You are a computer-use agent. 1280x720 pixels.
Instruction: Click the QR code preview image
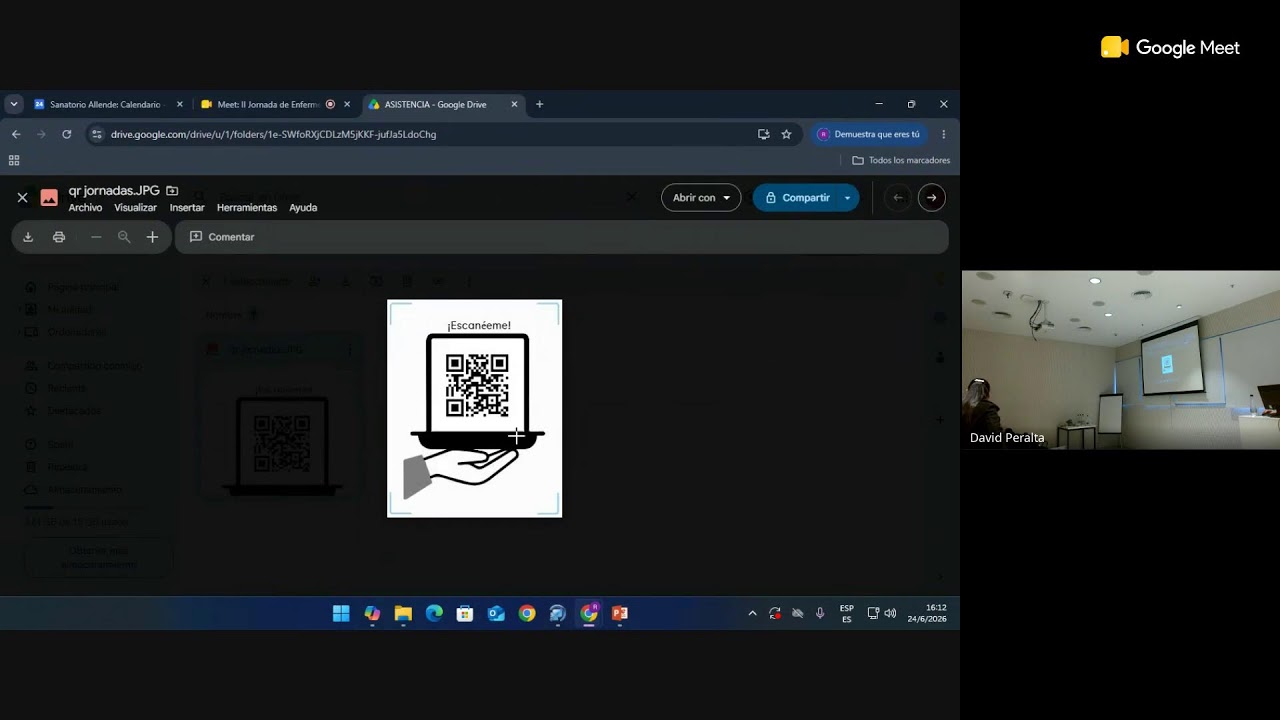pyautogui.click(x=475, y=408)
